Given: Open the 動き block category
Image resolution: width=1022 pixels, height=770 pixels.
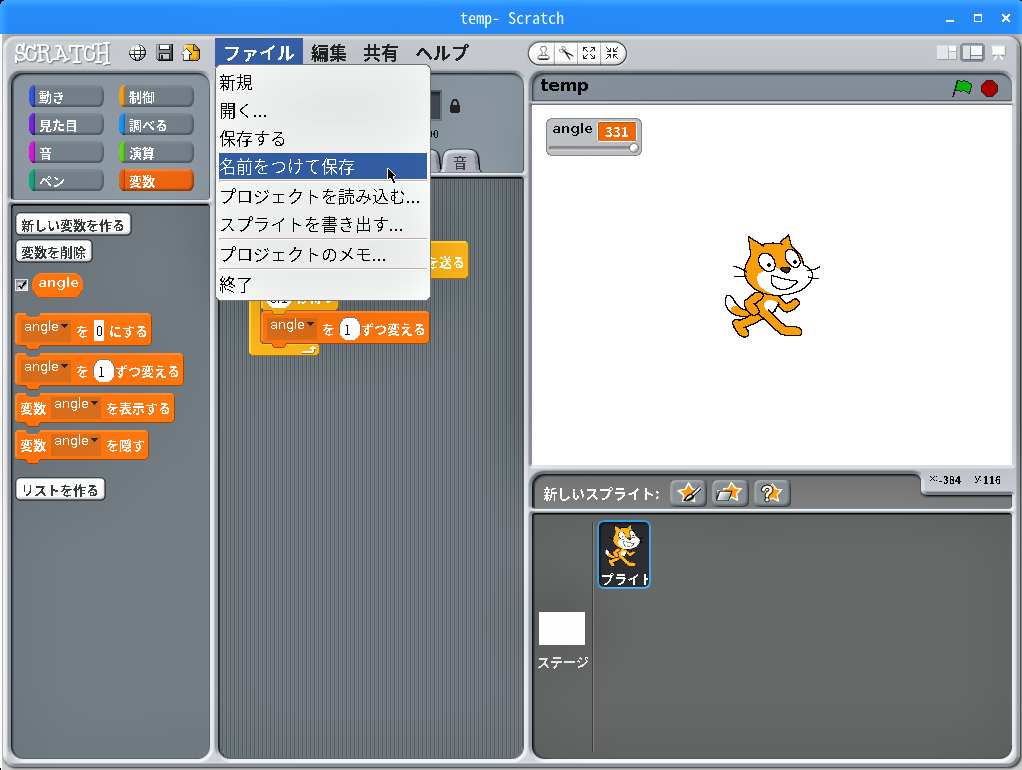Looking at the screenshot, I should click(x=66, y=97).
